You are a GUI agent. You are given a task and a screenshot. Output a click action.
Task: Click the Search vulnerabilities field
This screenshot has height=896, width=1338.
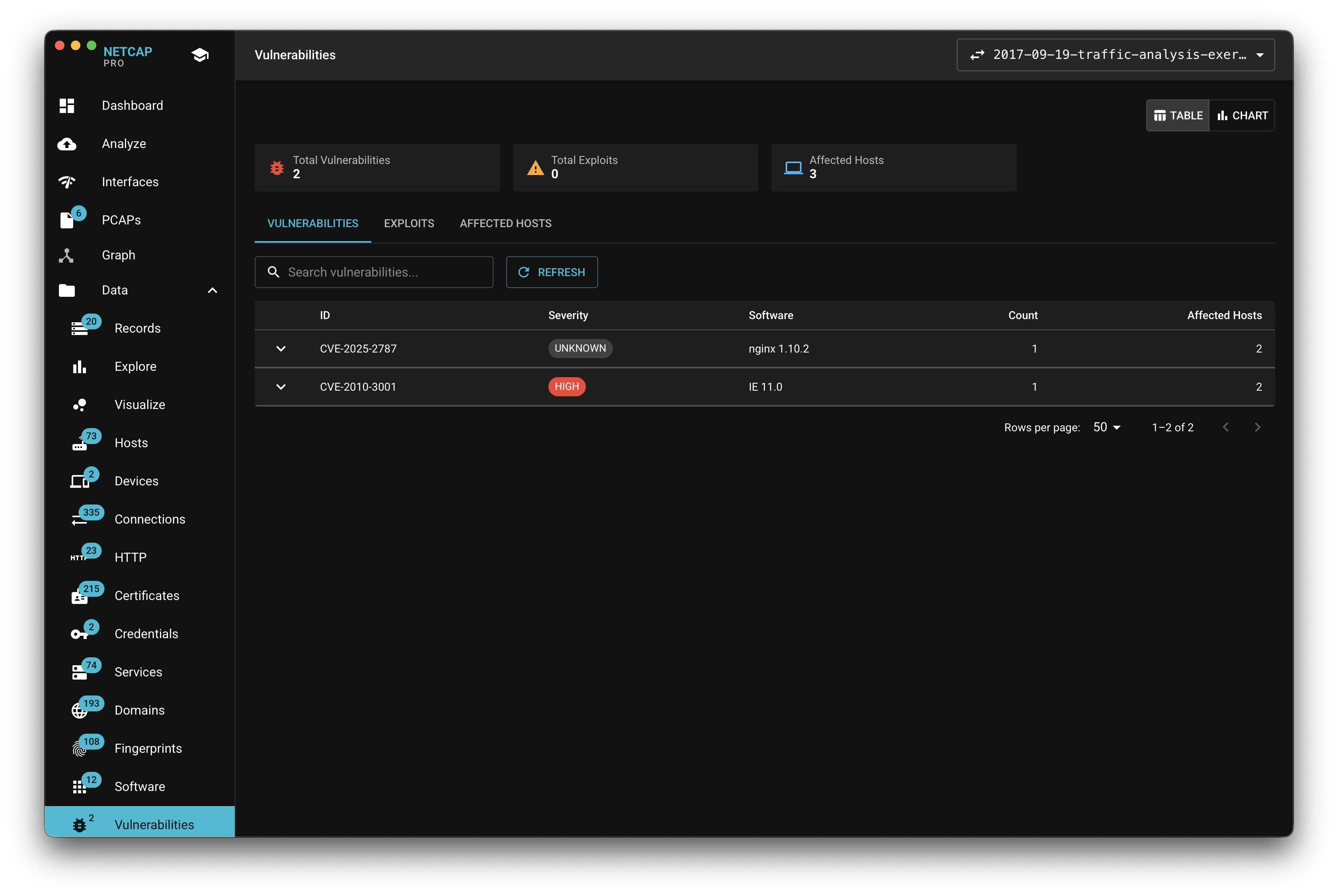374,272
